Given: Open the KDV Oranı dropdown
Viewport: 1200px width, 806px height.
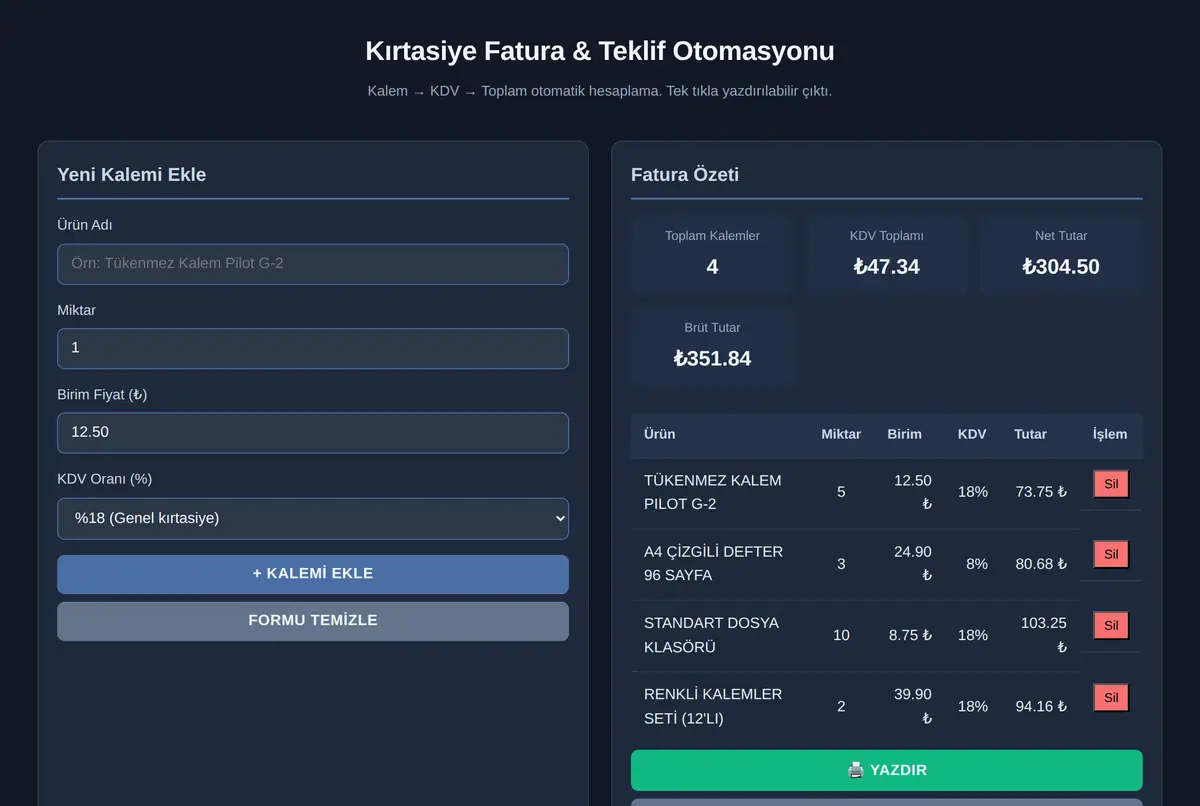Looking at the screenshot, I should pyautogui.click(x=313, y=518).
